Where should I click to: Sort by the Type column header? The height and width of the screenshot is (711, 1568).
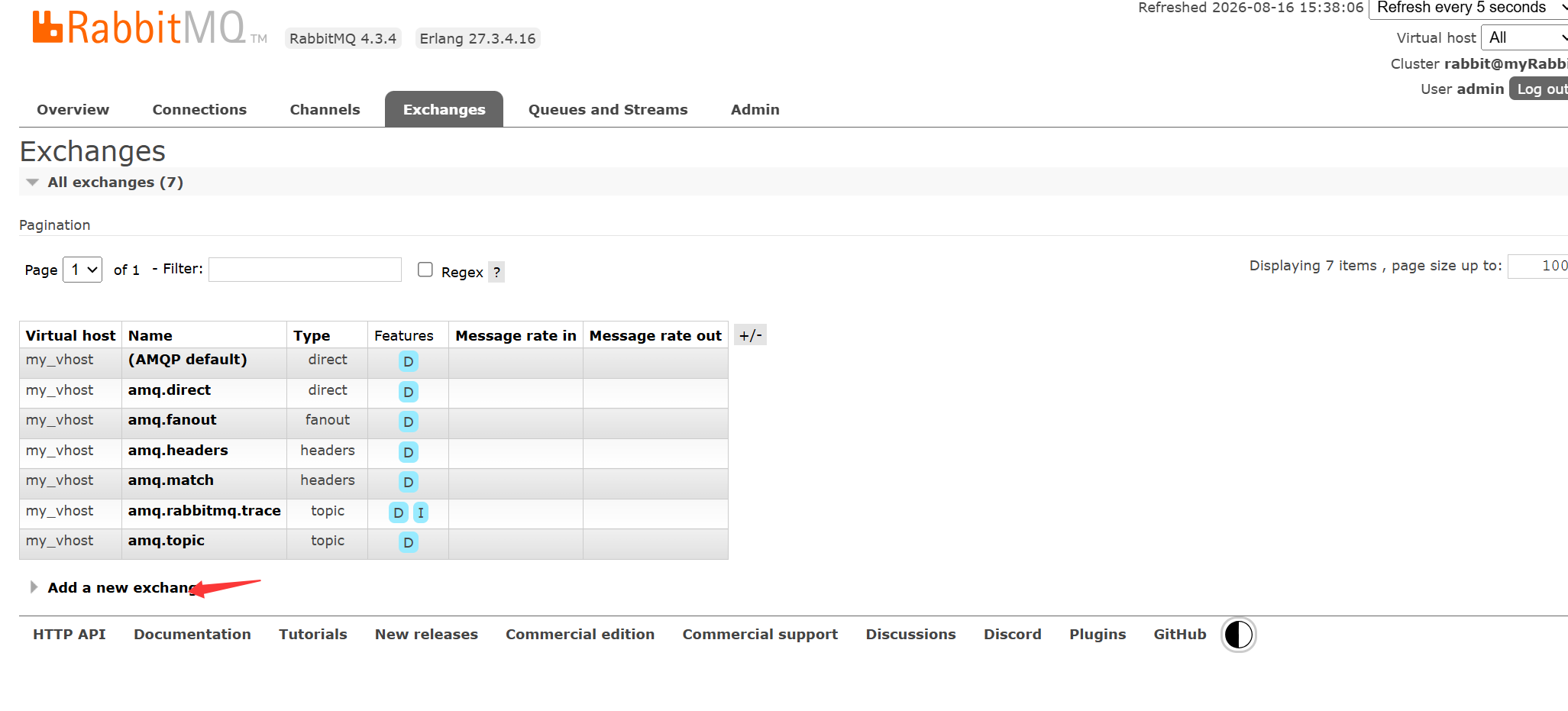(x=312, y=335)
